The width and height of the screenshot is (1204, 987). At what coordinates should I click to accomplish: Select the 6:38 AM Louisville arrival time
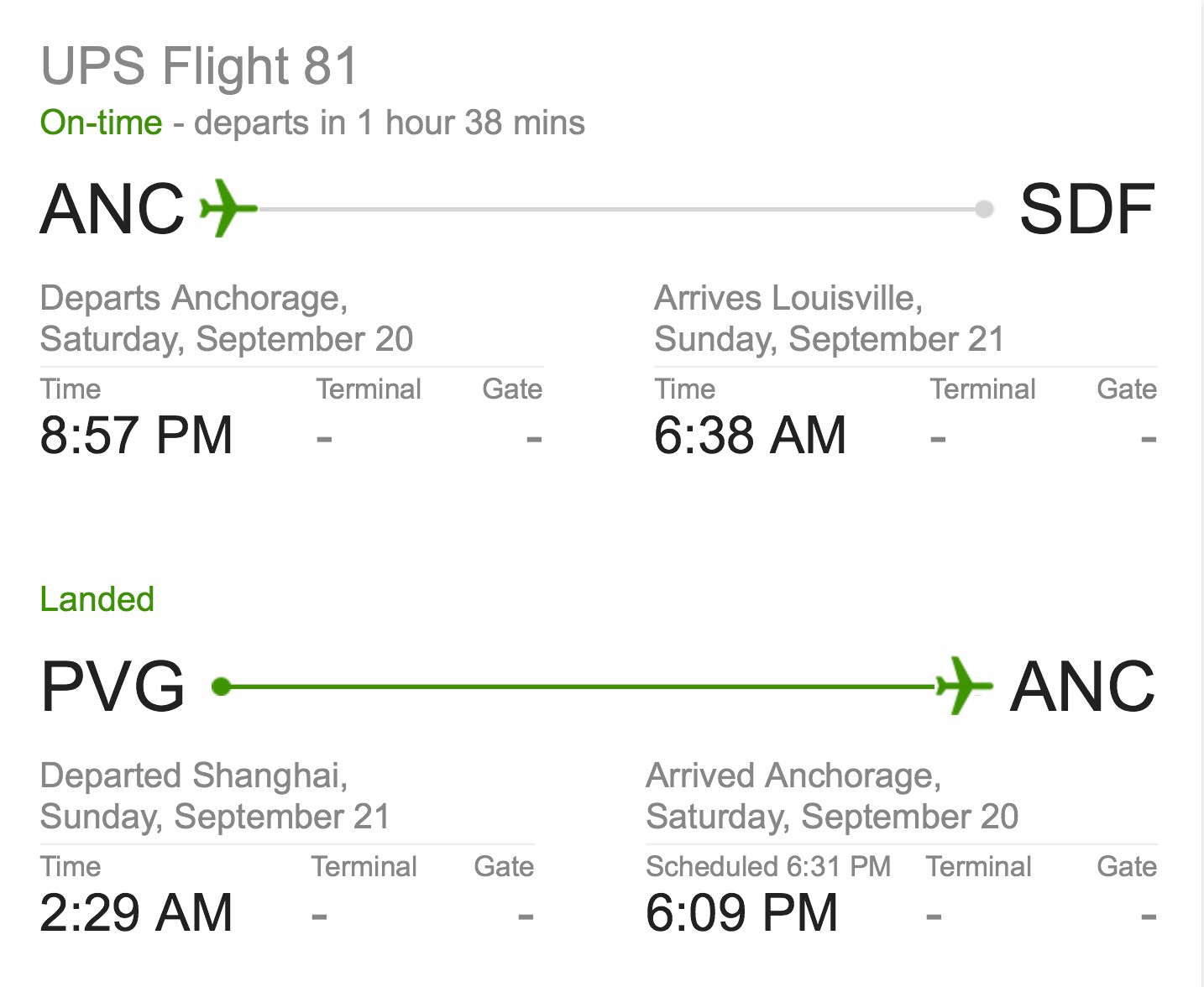click(751, 435)
